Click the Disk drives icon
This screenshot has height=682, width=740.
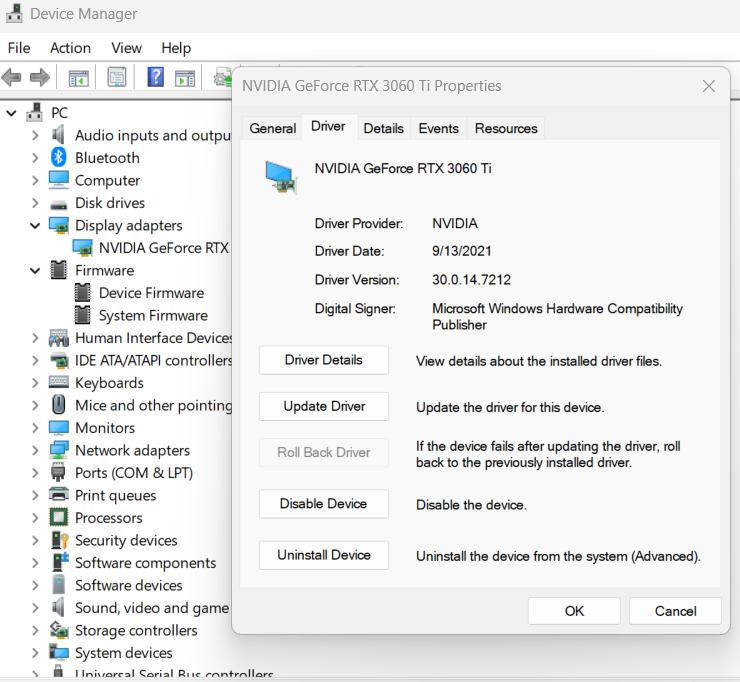(59, 205)
